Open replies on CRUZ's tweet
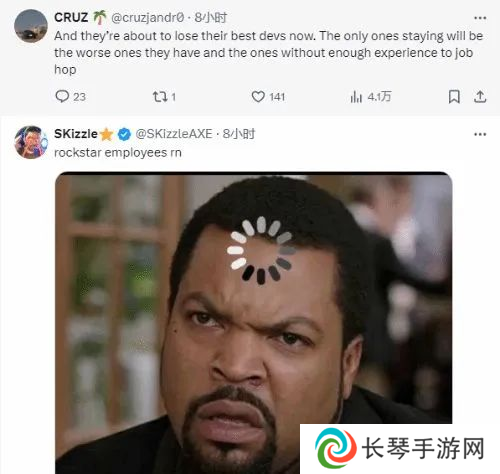Image resolution: width=500 pixels, height=474 pixels. pyautogui.click(x=70, y=97)
